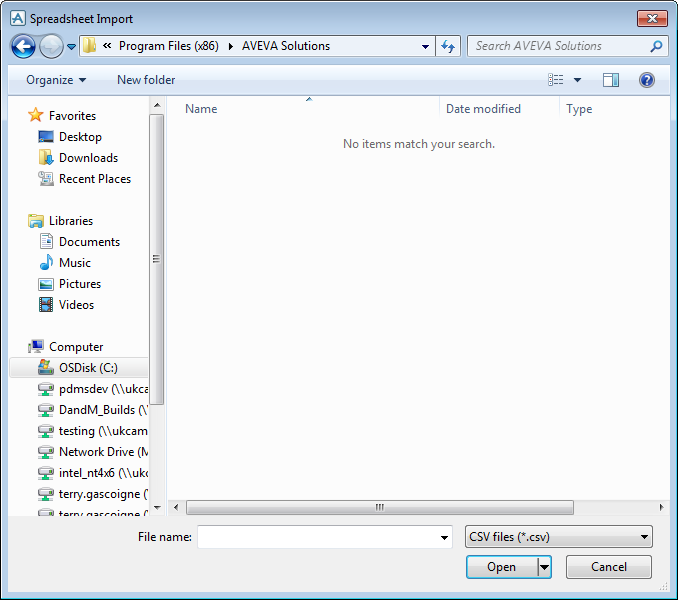Click the folder icon in address bar
The image size is (678, 600).
89,45
